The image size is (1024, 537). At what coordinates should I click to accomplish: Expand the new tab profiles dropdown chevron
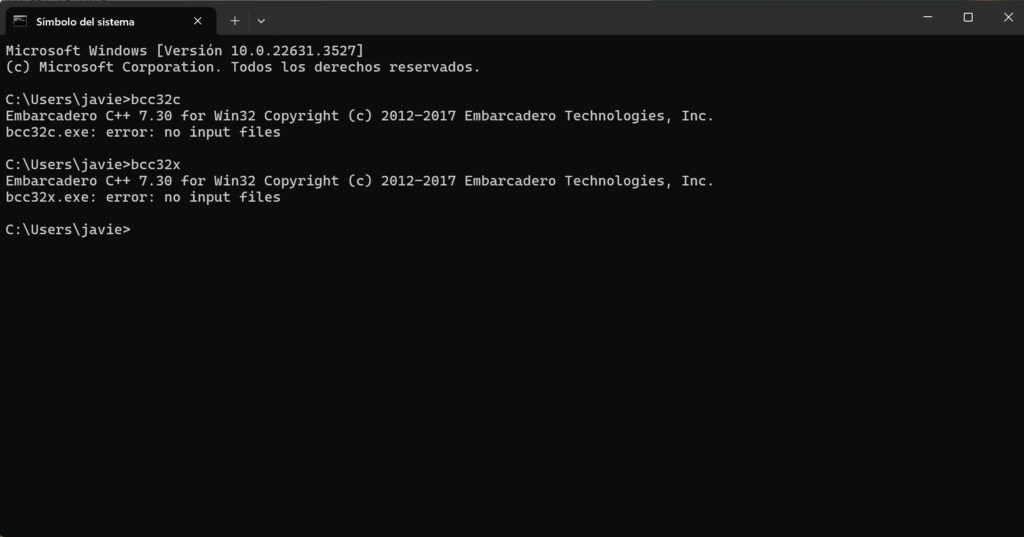[x=261, y=21]
